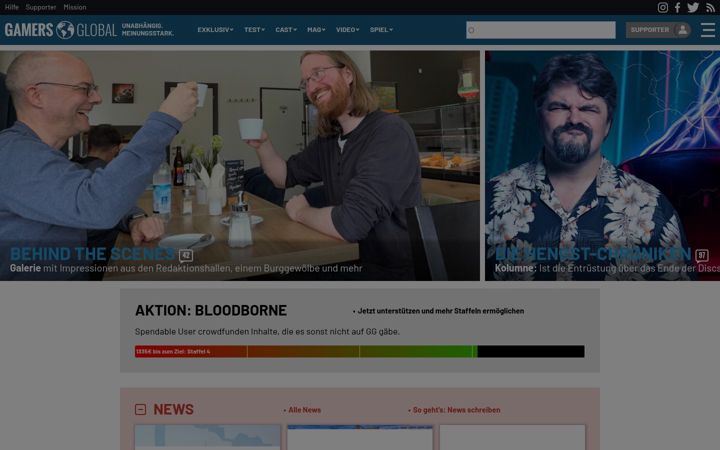
Task: Click the News section heading
Action: click(174, 409)
